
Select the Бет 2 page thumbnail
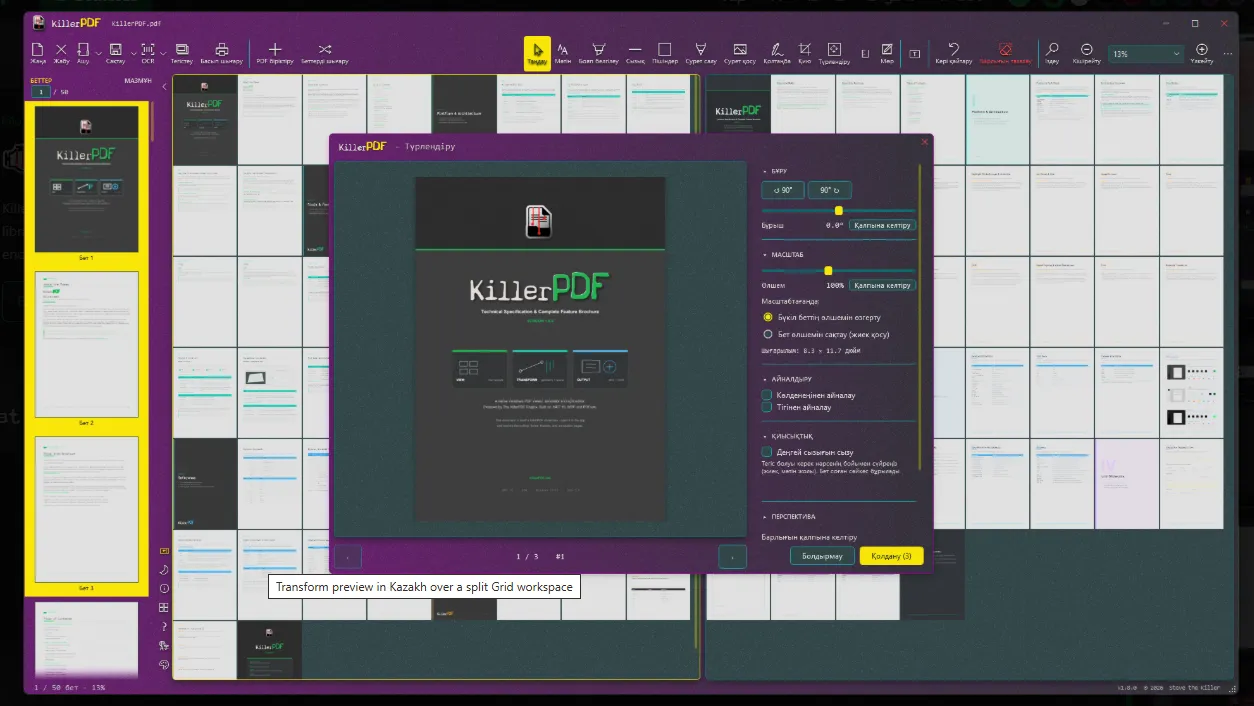click(x=86, y=344)
